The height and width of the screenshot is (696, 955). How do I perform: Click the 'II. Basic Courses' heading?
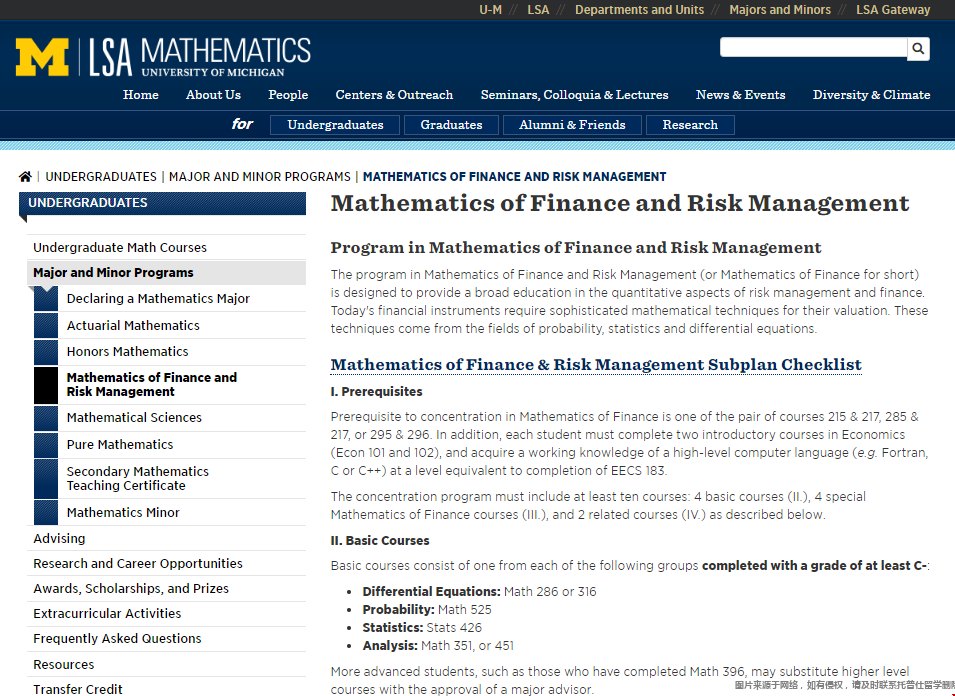point(380,541)
